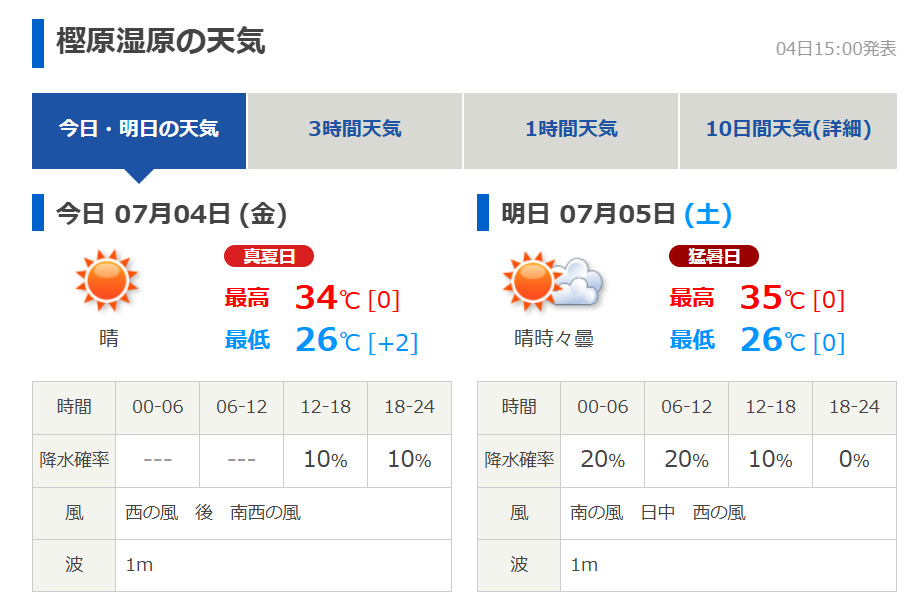Click the blue marker beside 明日 07月05日
The width and height of the screenshot is (911, 601).
483,213
